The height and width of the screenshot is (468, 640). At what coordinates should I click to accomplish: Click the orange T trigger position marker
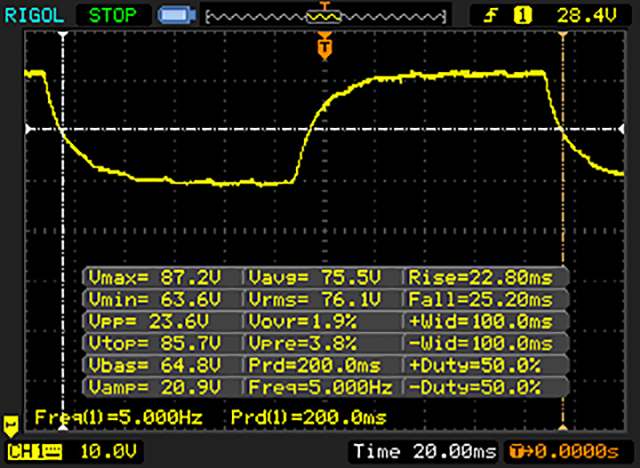tap(324, 47)
